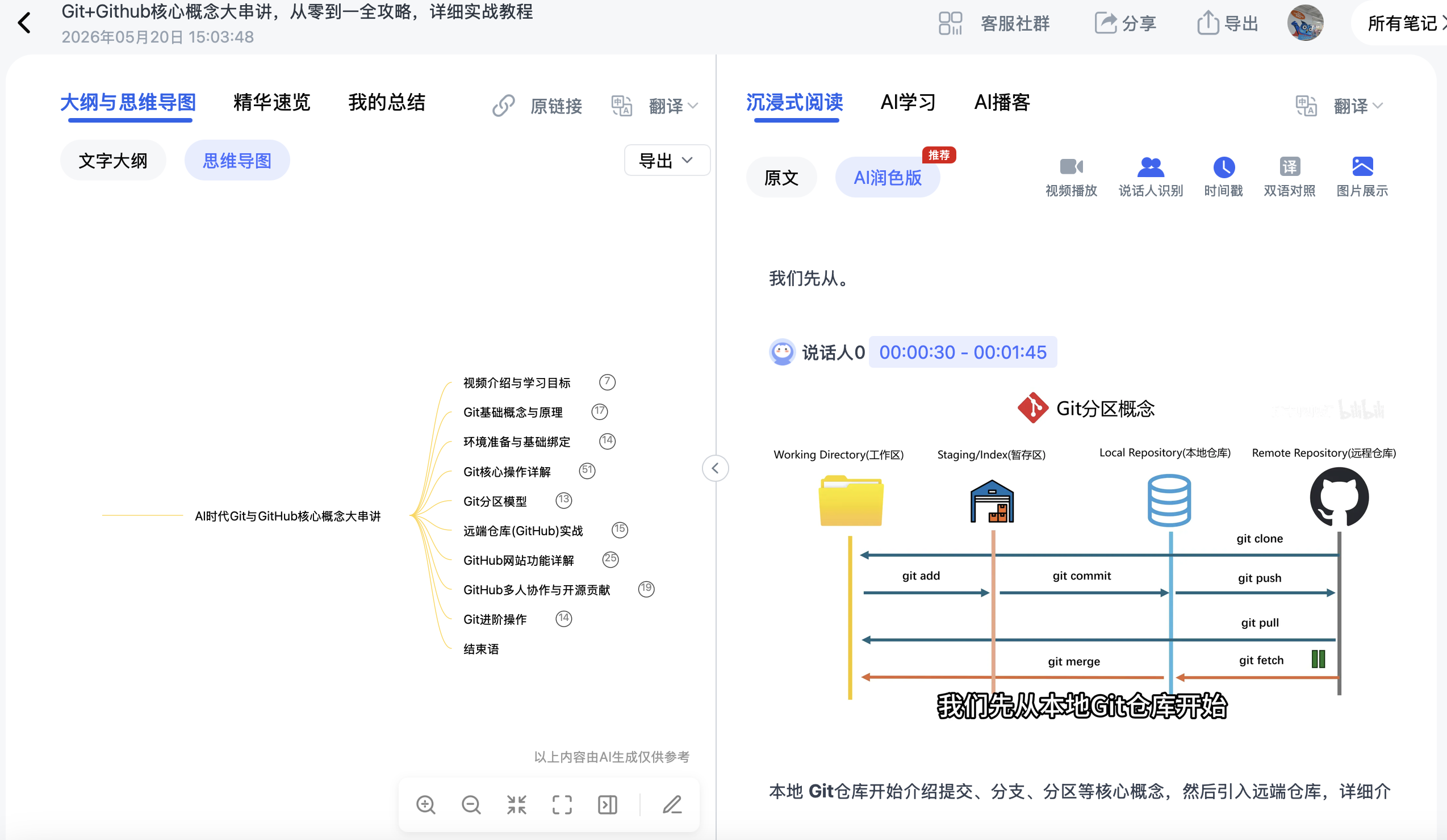This screenshot has height=840, width=1447.
Task: Enter mind map fullscreen view
Action: click(562, 804)
